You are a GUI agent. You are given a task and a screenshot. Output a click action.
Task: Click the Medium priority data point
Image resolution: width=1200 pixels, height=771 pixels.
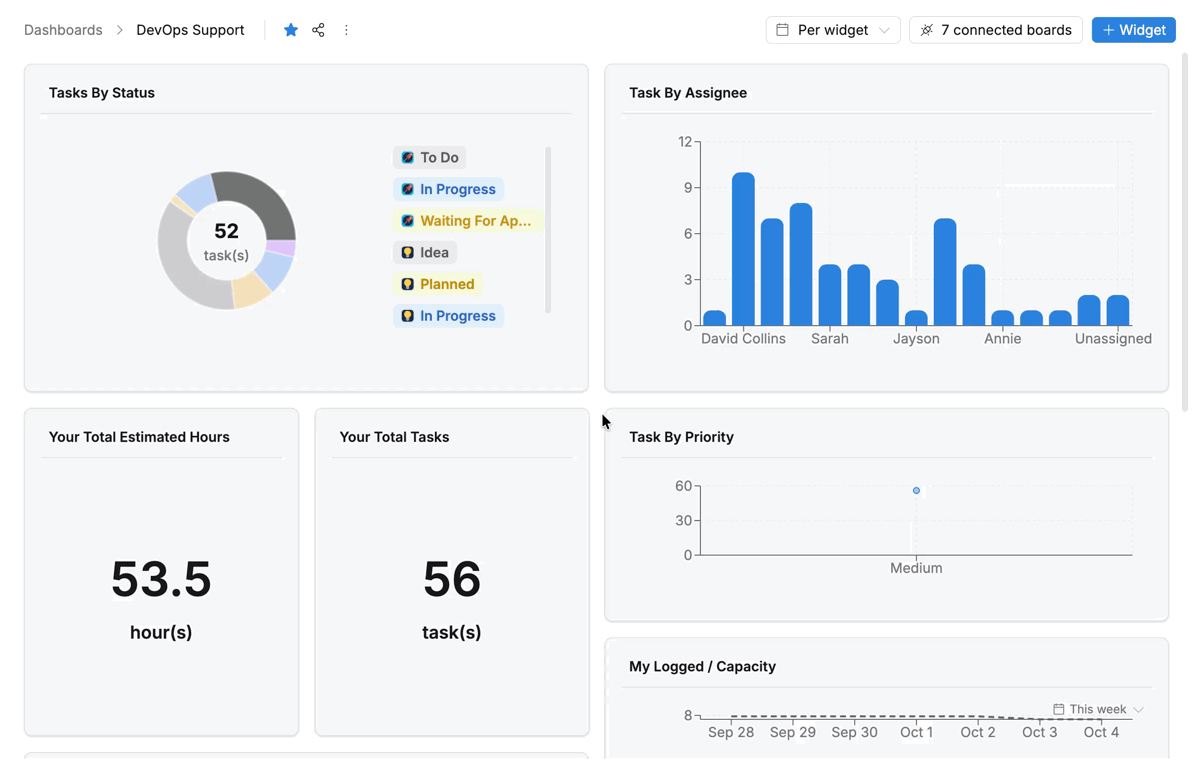(916, 491)
